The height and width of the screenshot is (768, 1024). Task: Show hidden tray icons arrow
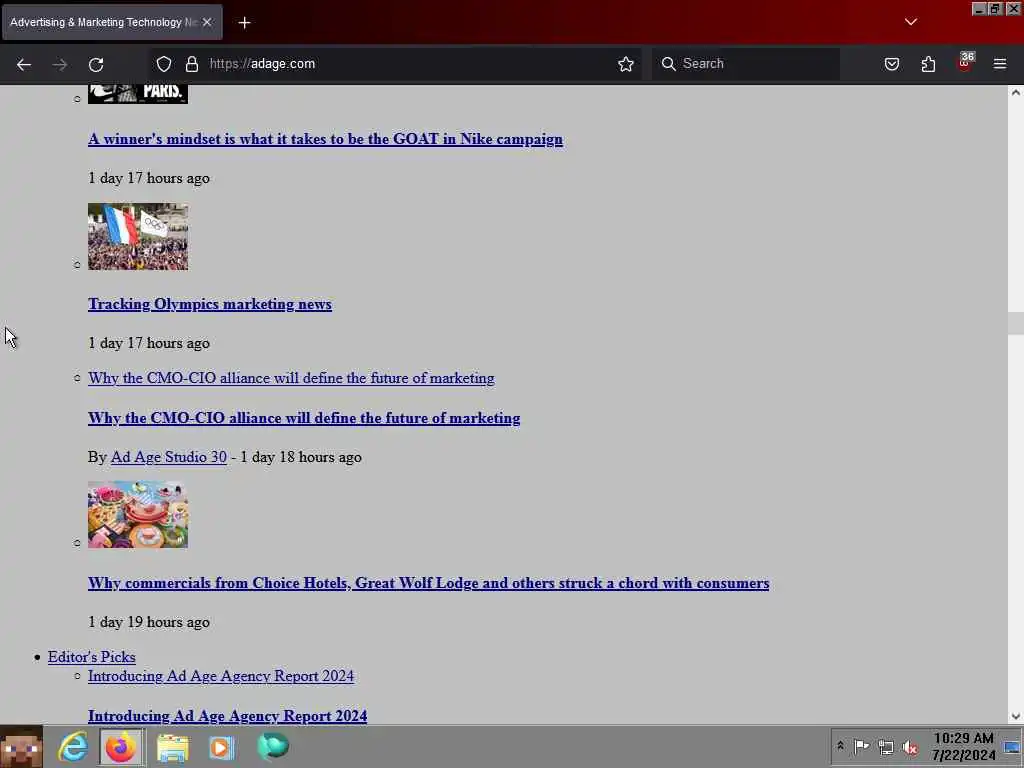pyautogui.click(x=840, y=746)
